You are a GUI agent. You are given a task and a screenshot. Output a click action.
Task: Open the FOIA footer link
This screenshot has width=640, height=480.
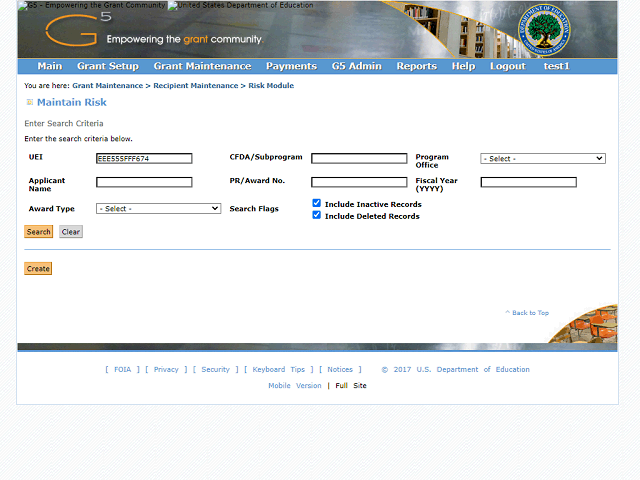coord(122,369)
